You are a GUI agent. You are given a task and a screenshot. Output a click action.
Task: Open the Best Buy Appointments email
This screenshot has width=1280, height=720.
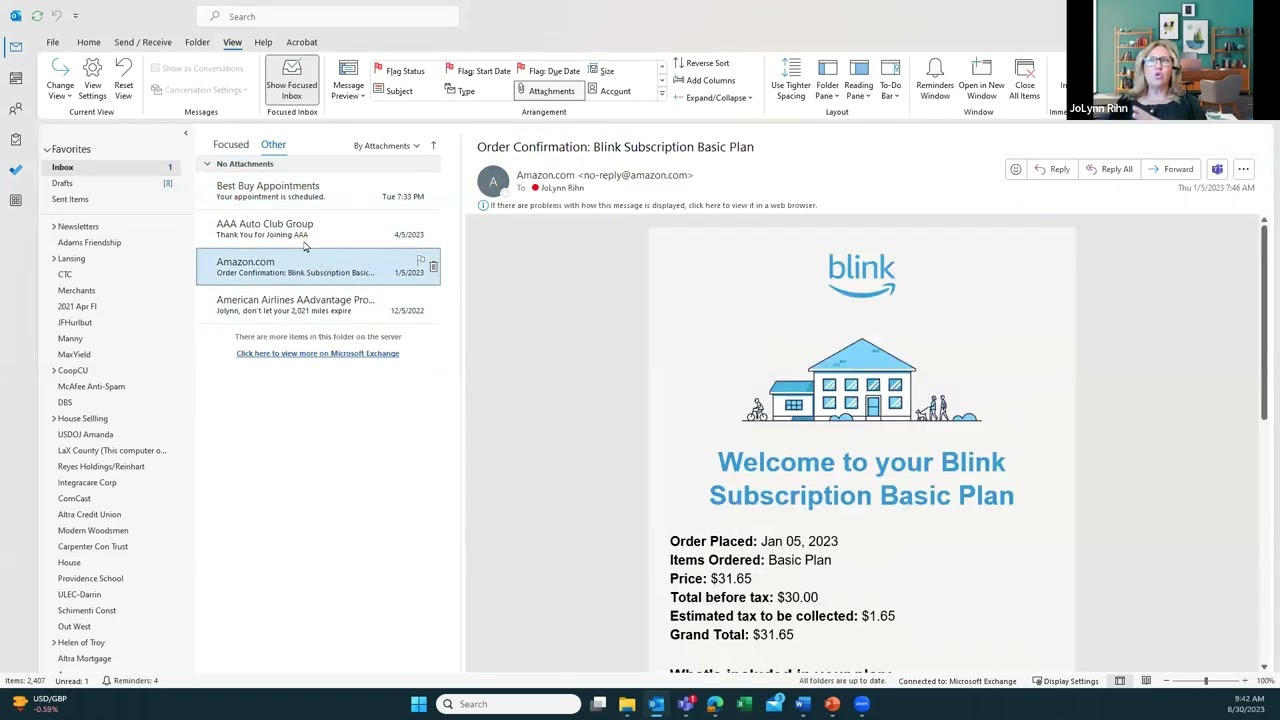pos(318,190)
